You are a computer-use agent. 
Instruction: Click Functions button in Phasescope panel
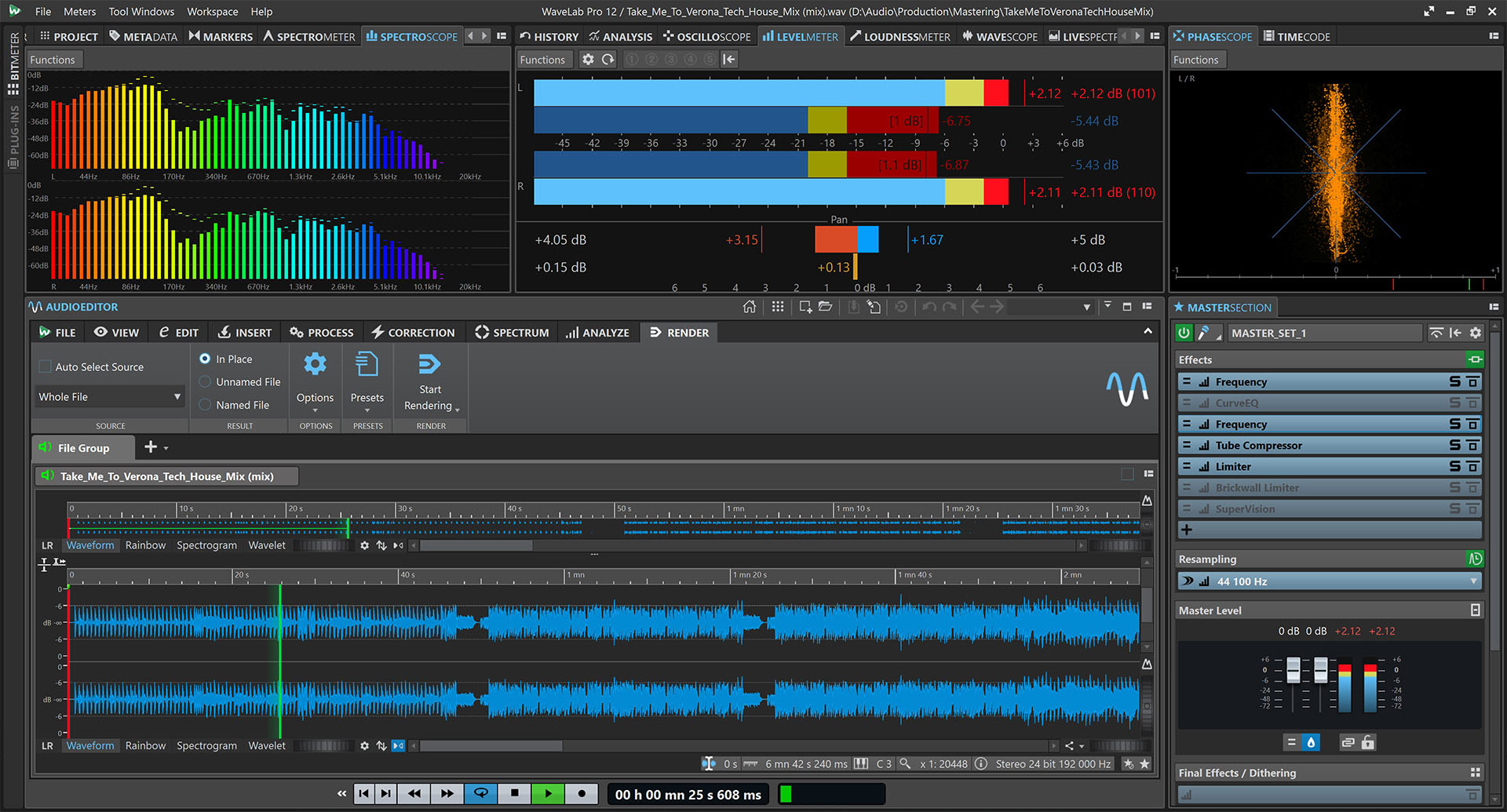tap(1195, 60)
